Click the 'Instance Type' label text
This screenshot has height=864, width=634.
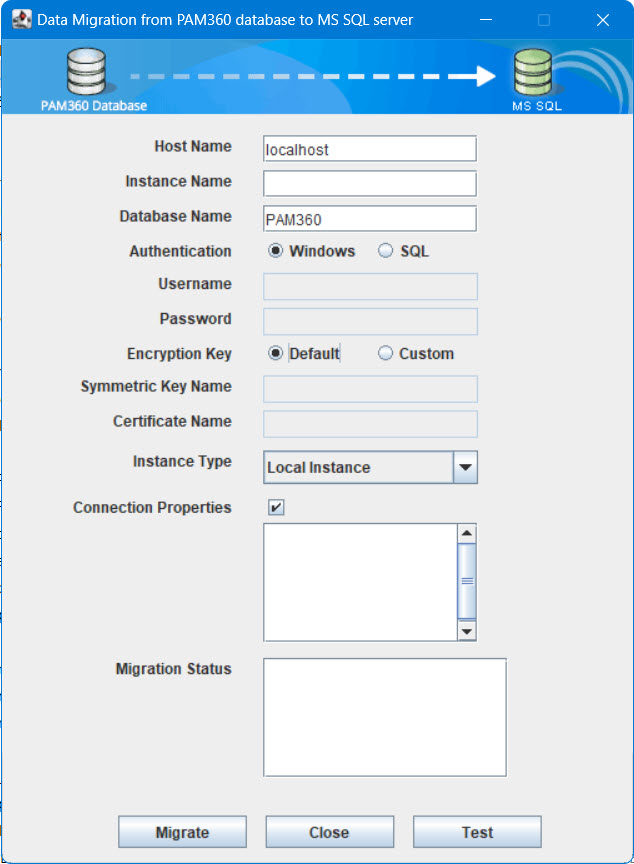[x=182, y=461]
